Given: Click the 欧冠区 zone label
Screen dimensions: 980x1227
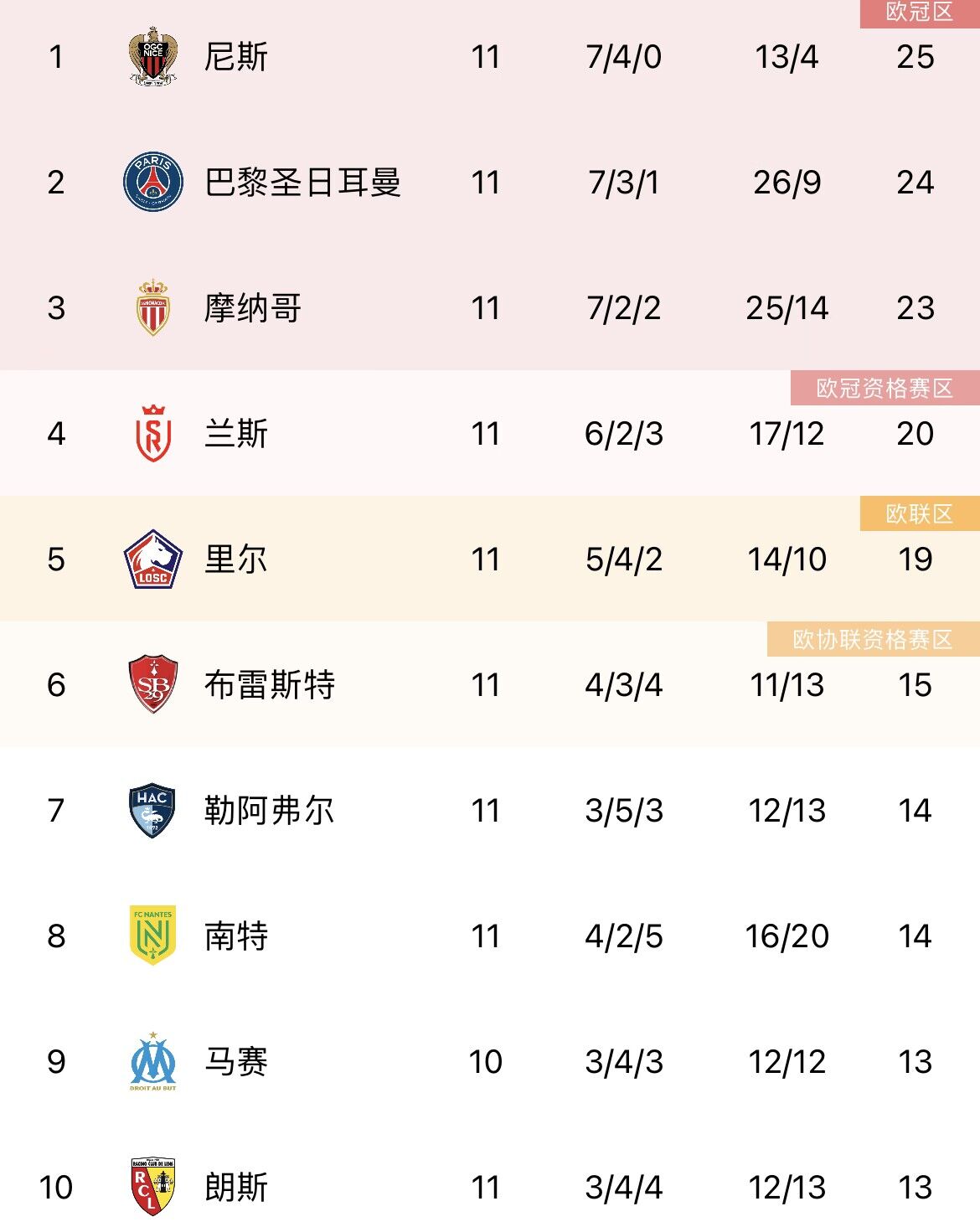Looking at the screenshot, I should pos(920,13).
